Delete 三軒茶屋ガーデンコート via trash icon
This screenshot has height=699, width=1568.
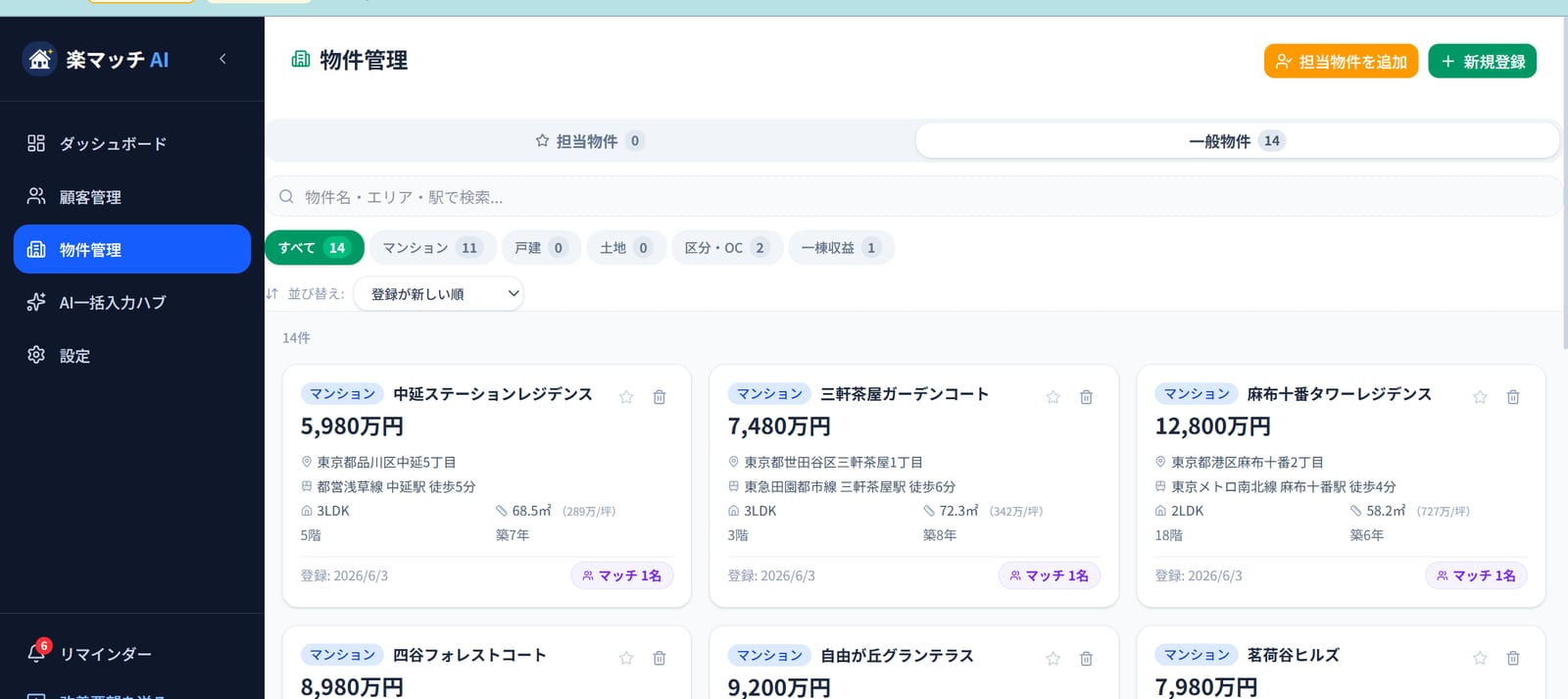coord(1086,396)
